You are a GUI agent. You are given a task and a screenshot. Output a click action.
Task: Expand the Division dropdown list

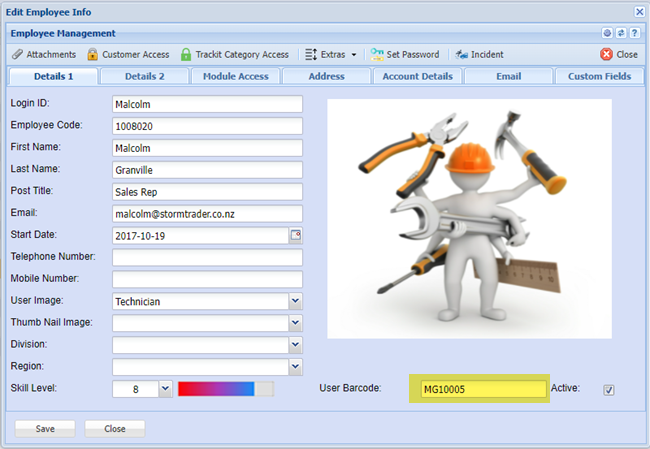(x=295, y=345)
